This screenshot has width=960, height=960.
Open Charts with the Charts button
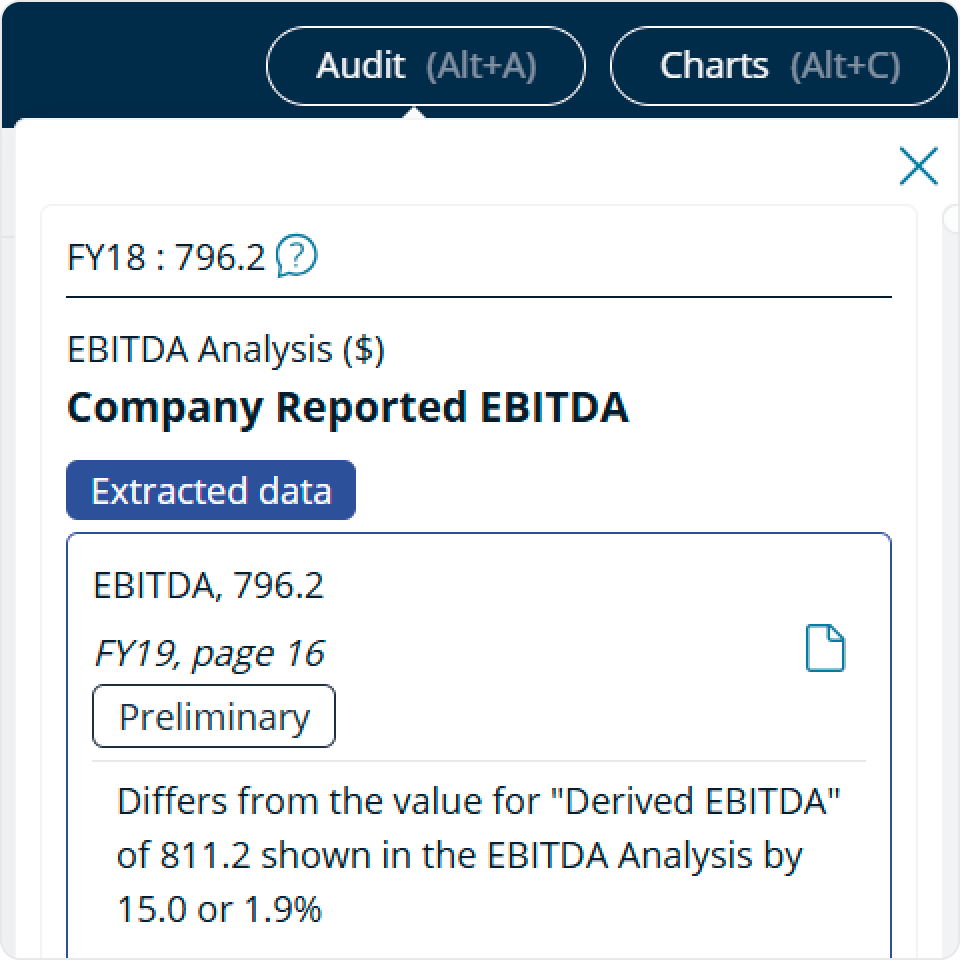[x=780, y=65]
